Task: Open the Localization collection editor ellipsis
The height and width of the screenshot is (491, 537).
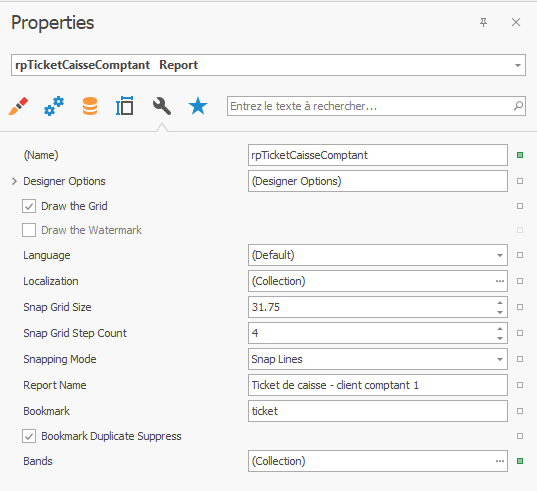Action: tap(500, 281)
